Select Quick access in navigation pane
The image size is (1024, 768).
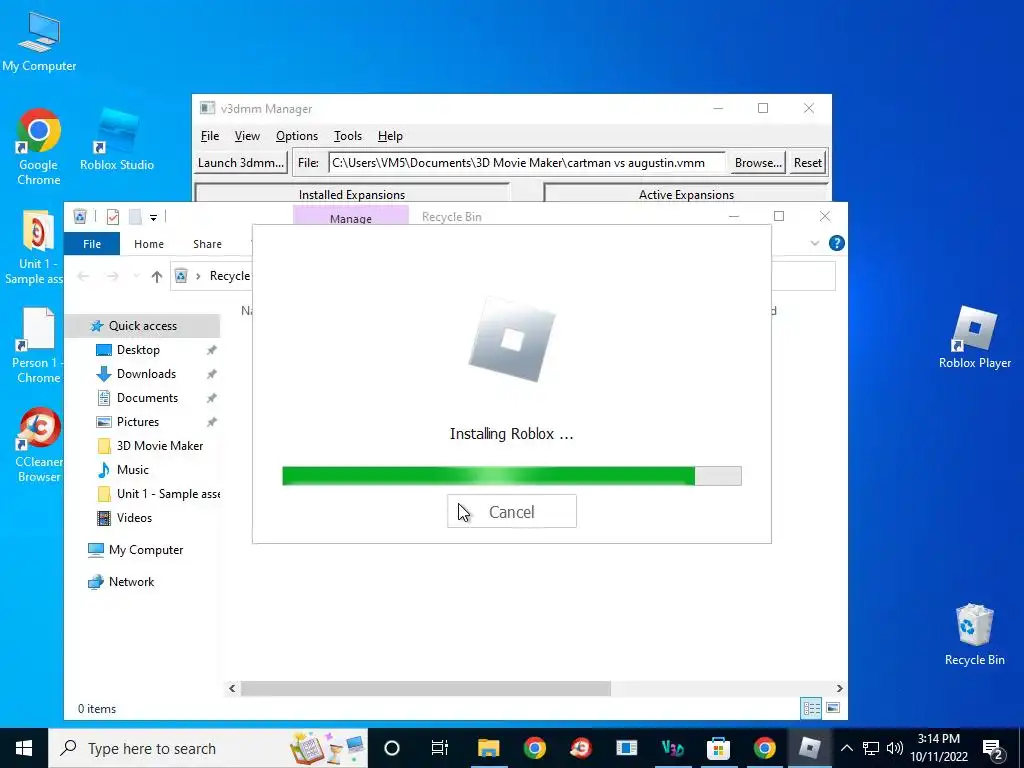click(x=142, y=325)
